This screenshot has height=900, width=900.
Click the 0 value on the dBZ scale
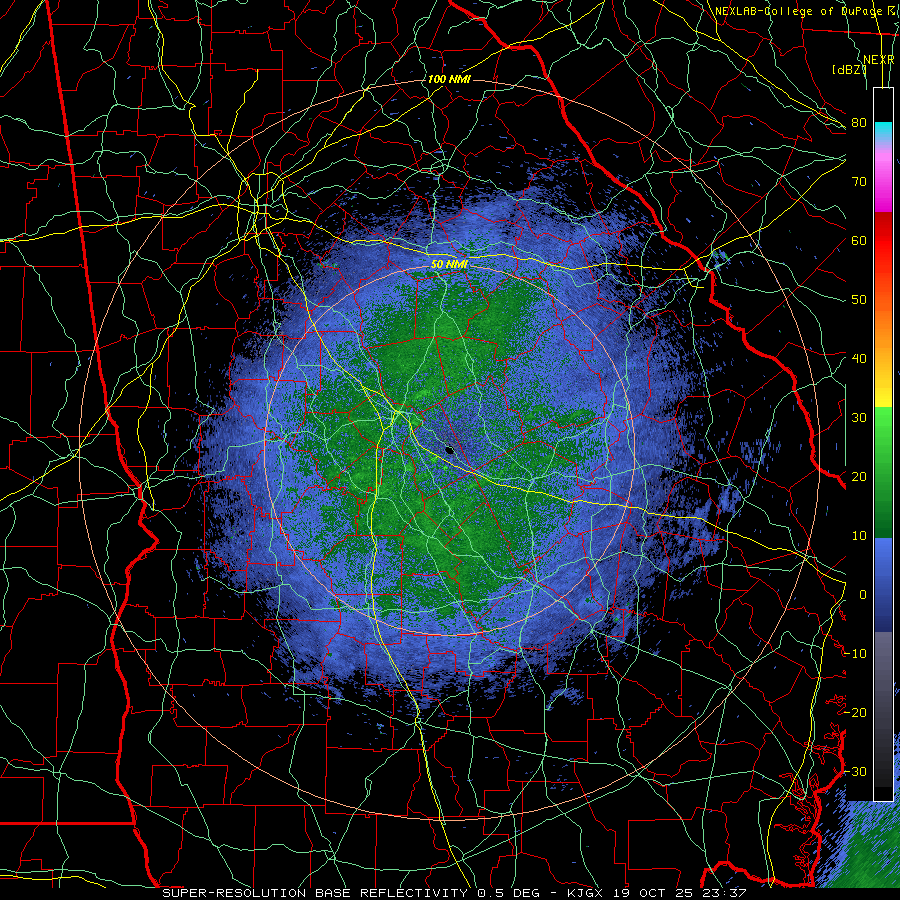863,595
